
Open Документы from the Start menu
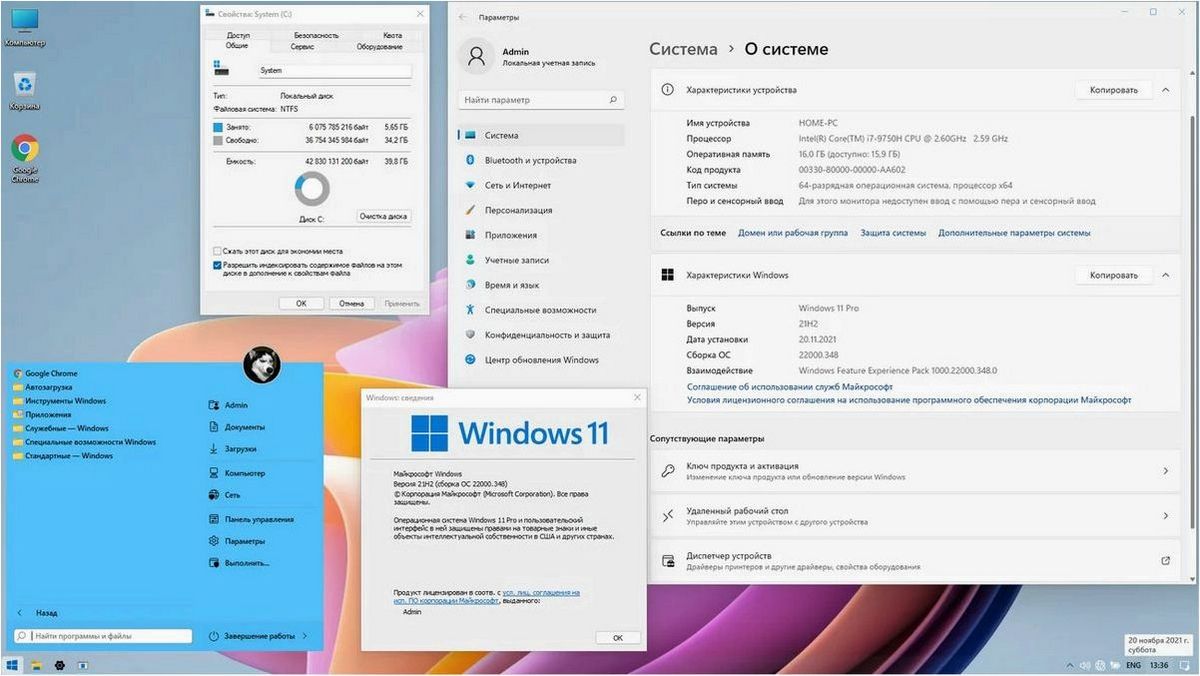click(x=237, y=427)
